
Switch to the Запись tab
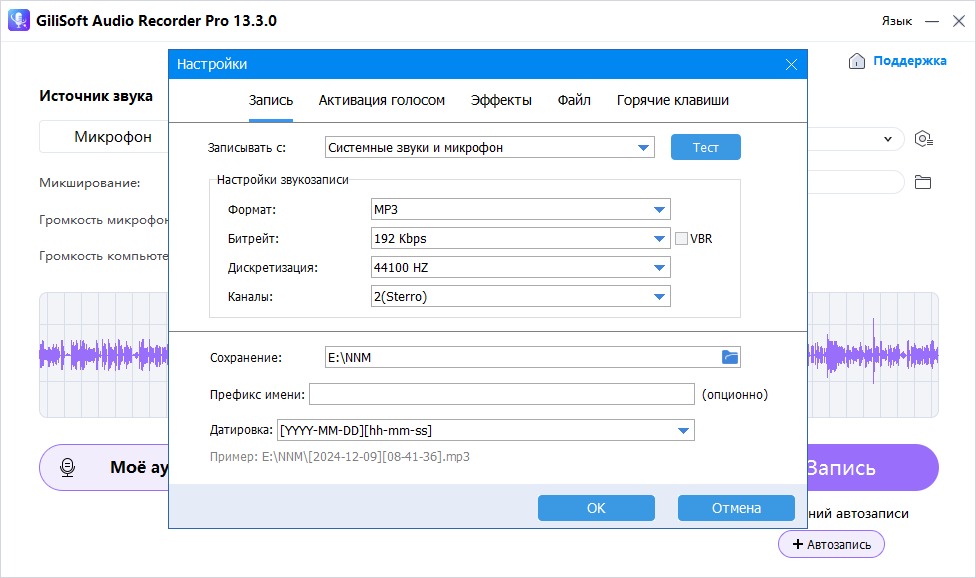pyautogui.click(x=271, y=101)
